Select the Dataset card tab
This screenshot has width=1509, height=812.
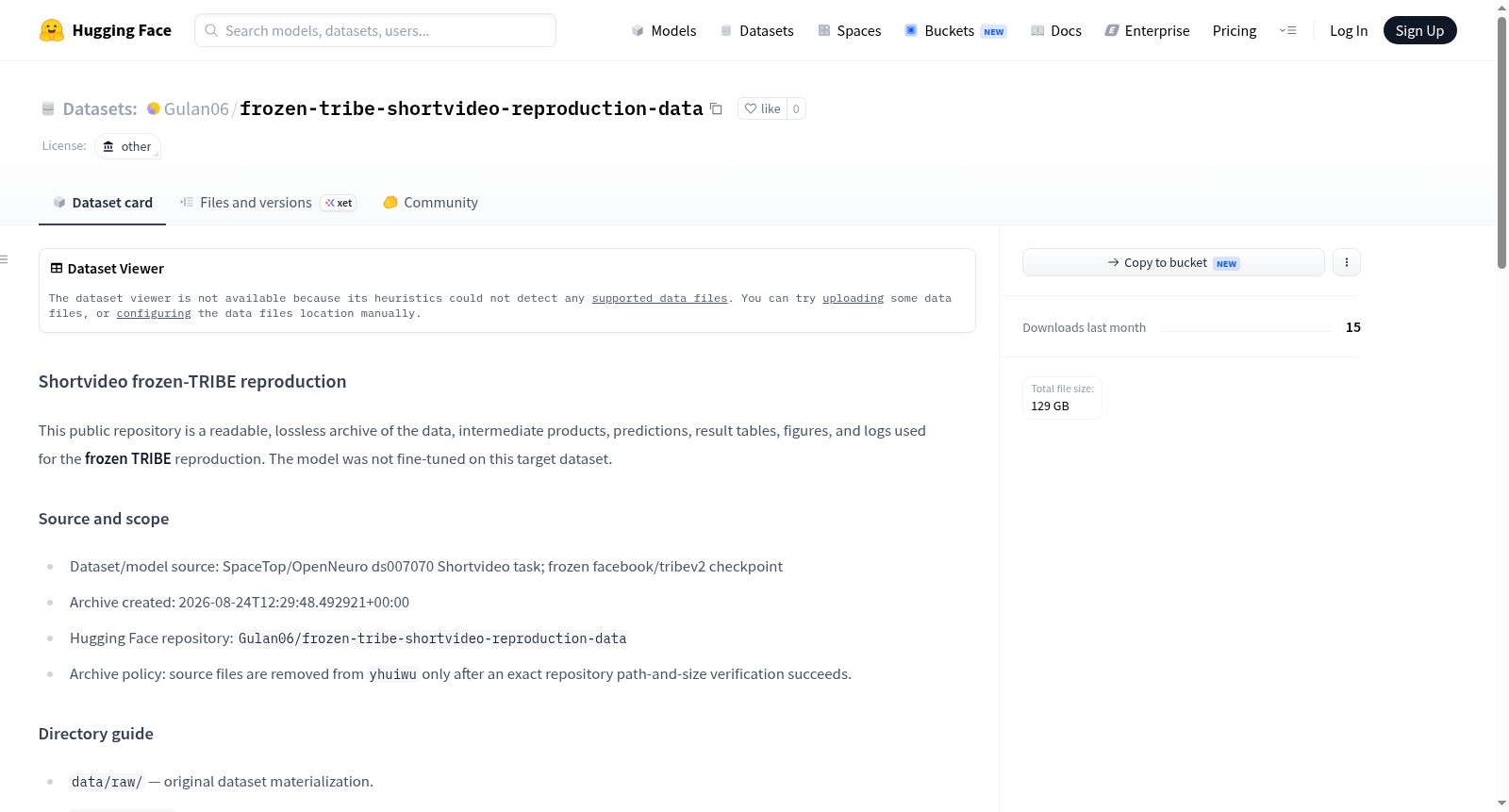[103, 202]
